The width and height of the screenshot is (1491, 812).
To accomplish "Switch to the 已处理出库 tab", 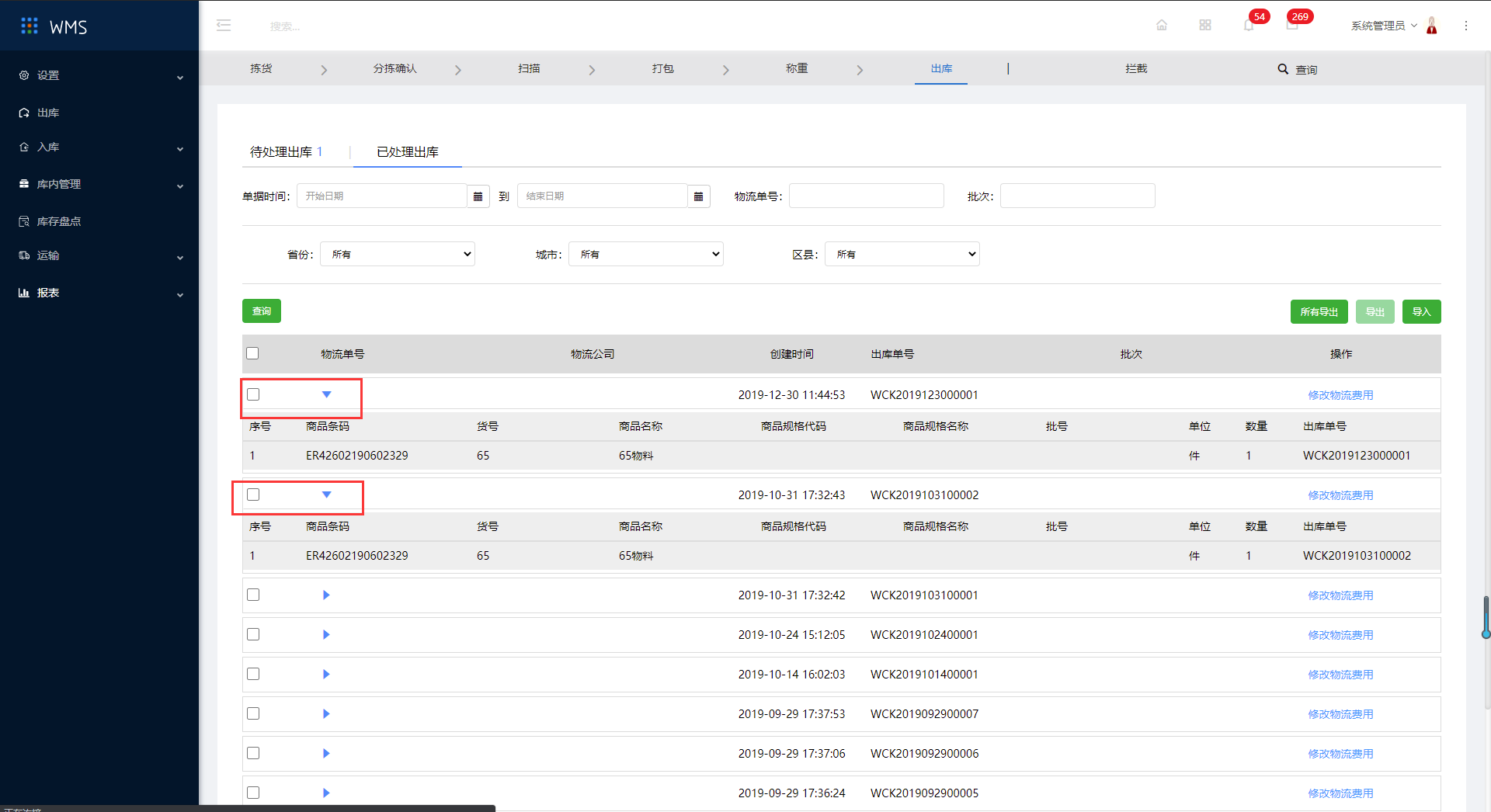I will 408,152.
